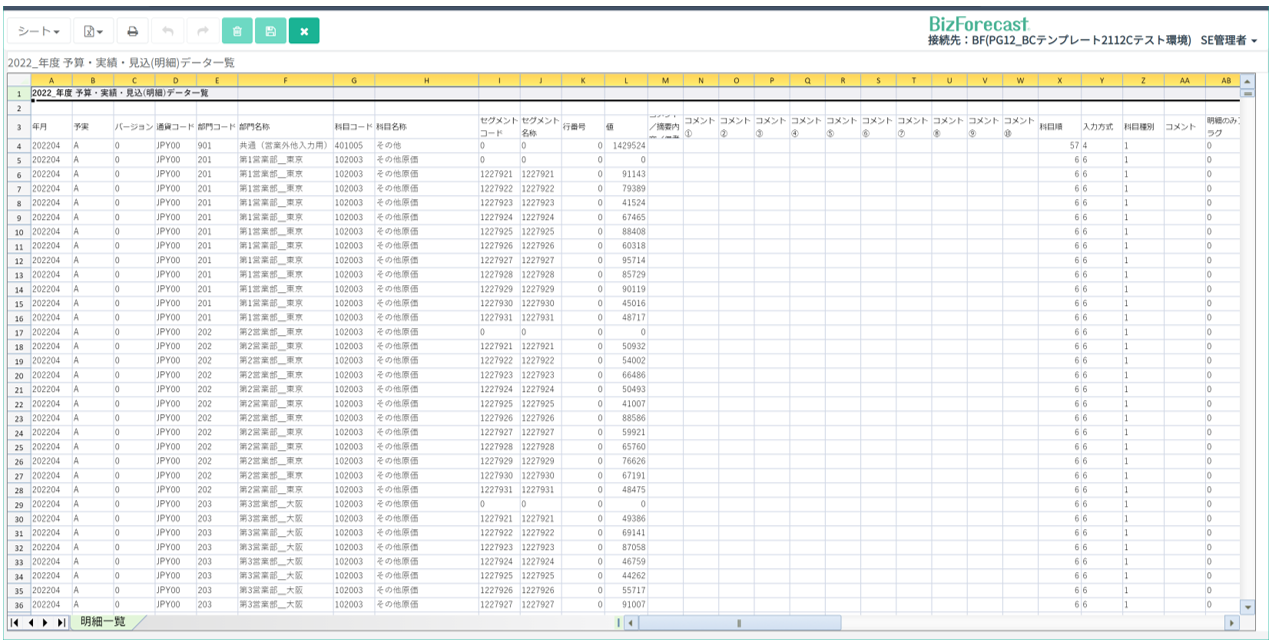
Task: Go to the first sheet tab arrow
Action: 15,622
